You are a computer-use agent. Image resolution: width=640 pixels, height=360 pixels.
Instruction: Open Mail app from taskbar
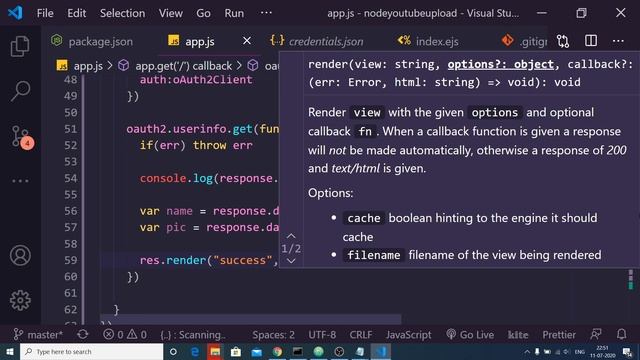pos(256,351)
